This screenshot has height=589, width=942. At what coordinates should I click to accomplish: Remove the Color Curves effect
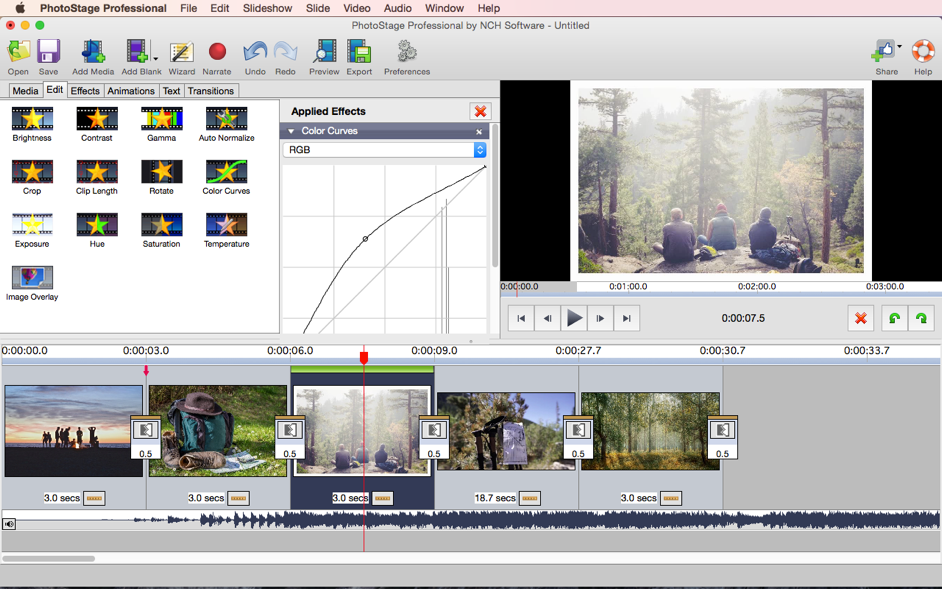(x=479, y=132)
